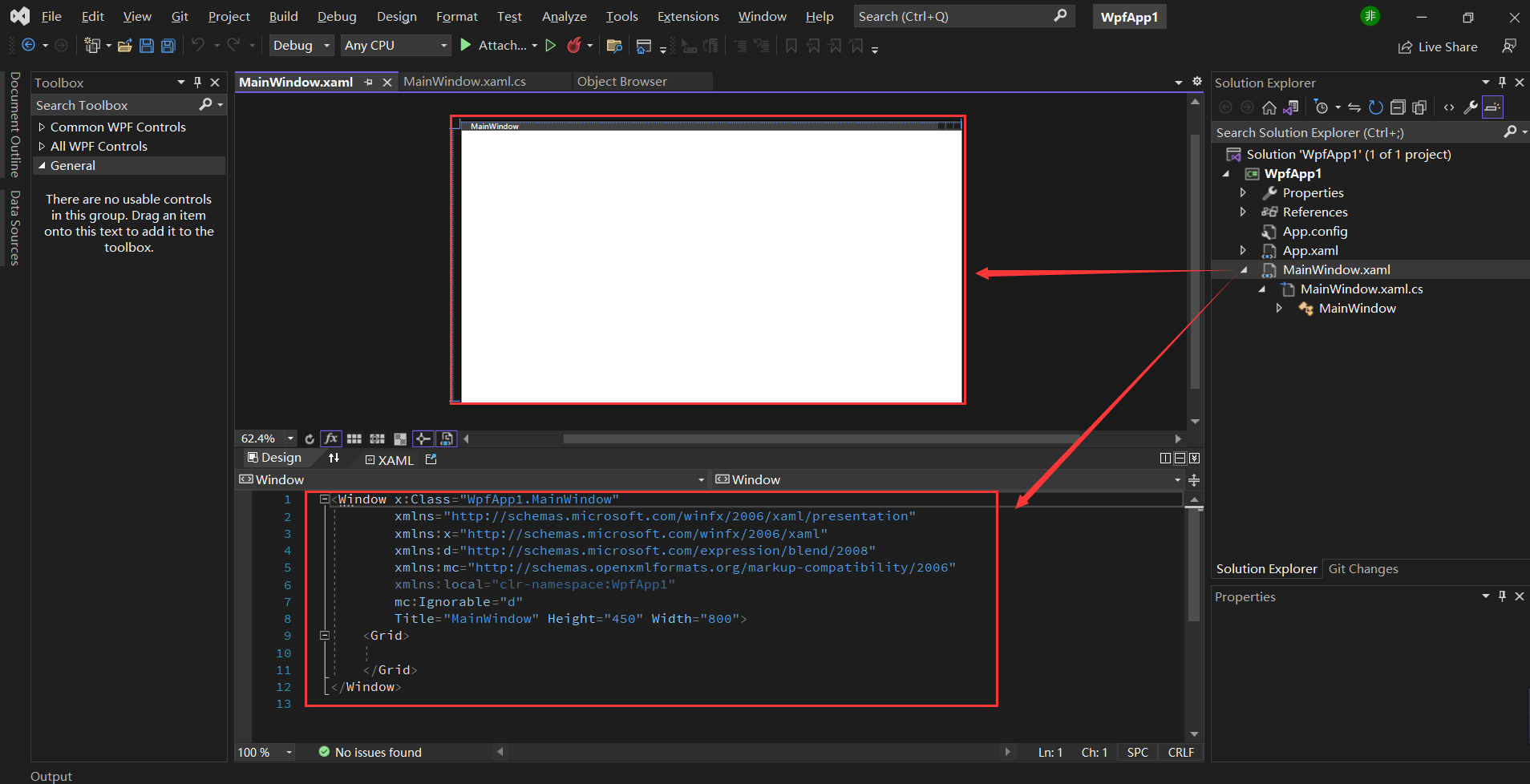The height and width of the screenshot is (784, 1530).
Task: Click the Open File folder icon
Action: 124,46
